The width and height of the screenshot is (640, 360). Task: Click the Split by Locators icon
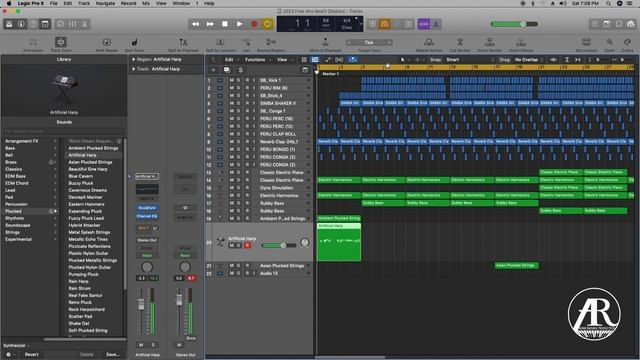pyautogui.click(x=220, y=42)
